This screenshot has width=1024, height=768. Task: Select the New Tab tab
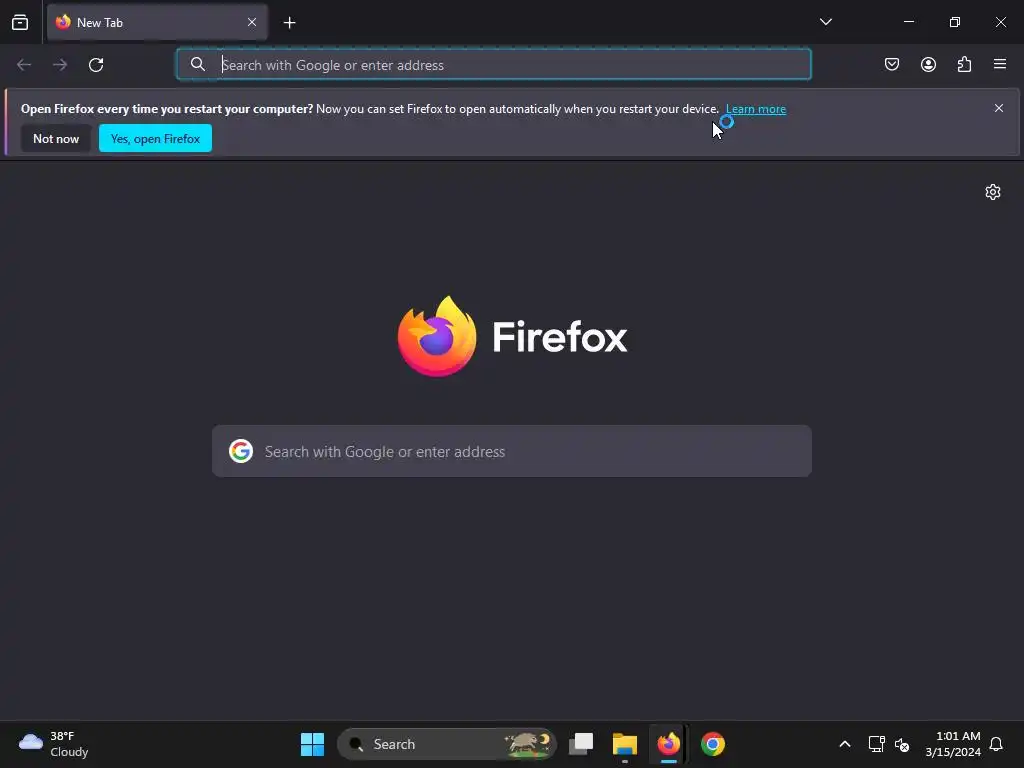(x=157, y=22)
